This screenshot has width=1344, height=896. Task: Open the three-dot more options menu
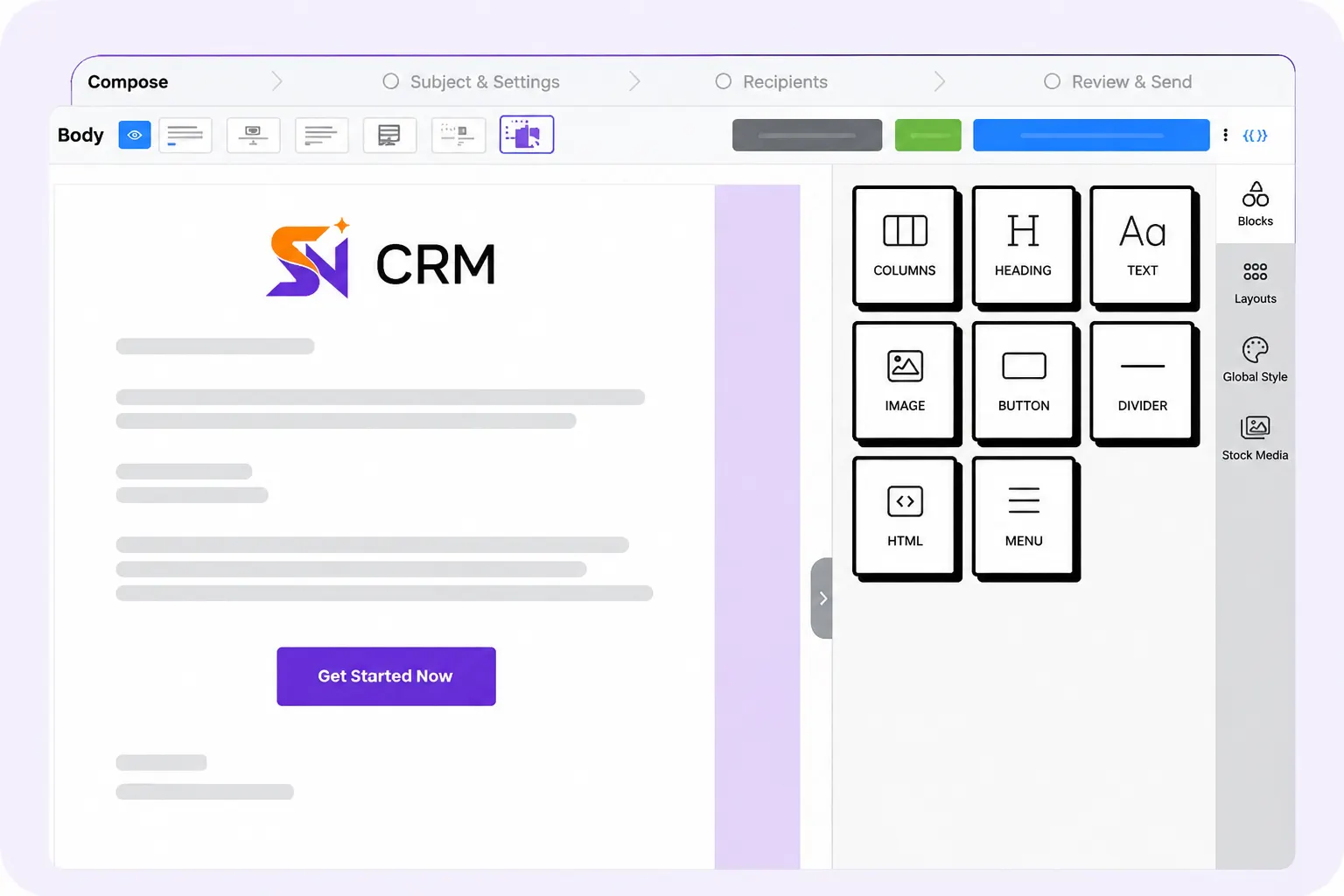[1225, 135]
